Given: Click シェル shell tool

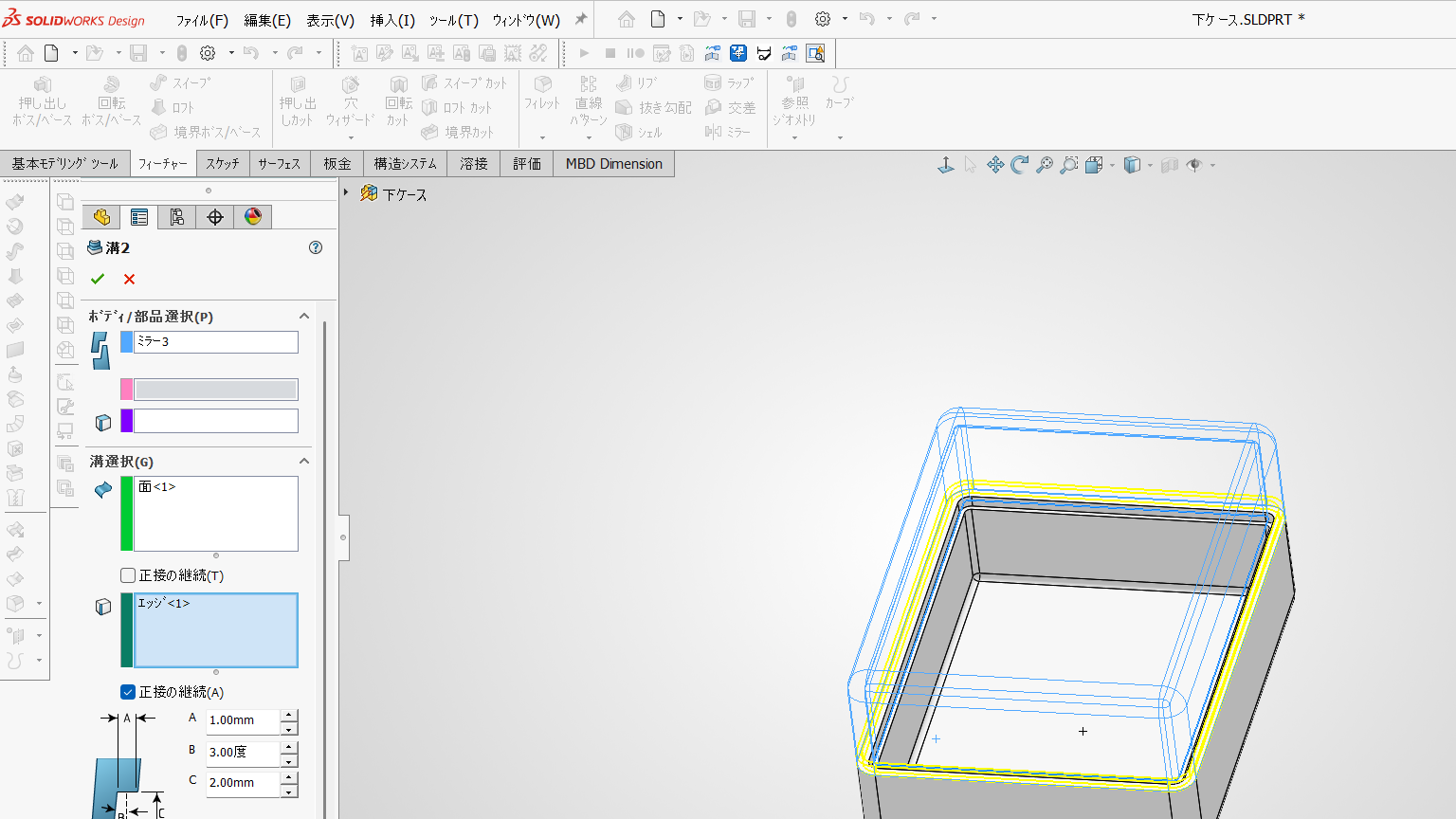Looking at the screenshot, I should pyautogui.click(x=639, y=132).
